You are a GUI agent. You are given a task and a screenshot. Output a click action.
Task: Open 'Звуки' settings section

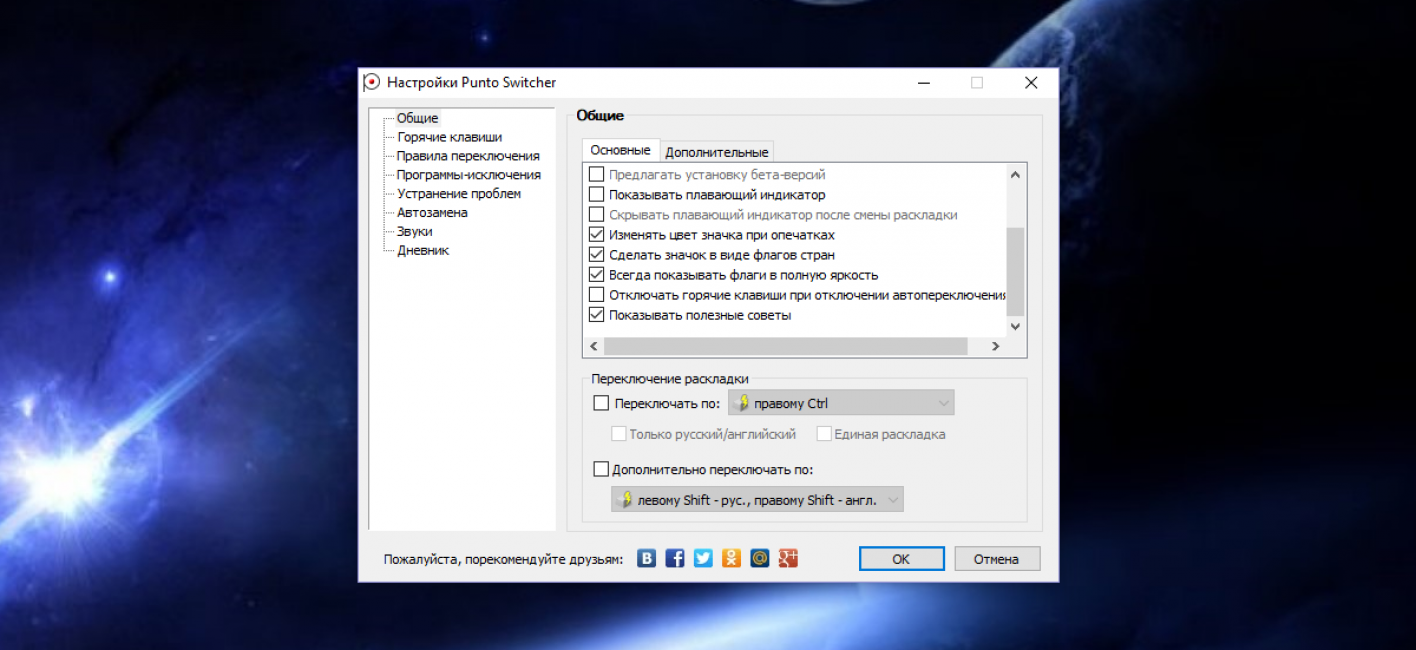[415, 232]
